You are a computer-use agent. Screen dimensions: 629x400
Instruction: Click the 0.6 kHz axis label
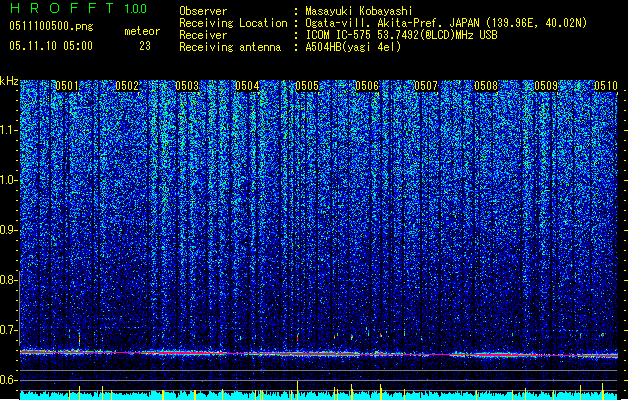[x=9, y=380]
